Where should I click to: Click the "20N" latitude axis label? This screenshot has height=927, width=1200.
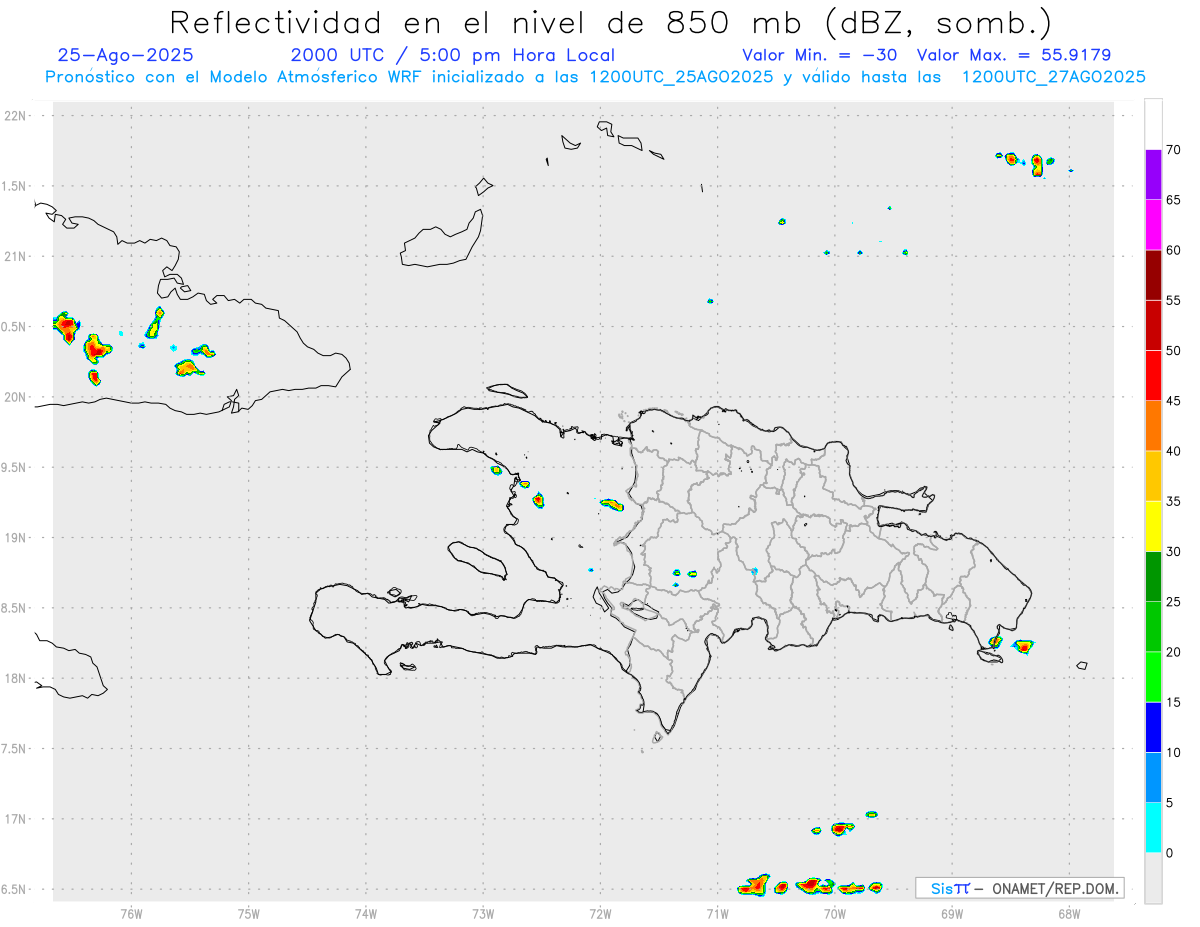17,397
